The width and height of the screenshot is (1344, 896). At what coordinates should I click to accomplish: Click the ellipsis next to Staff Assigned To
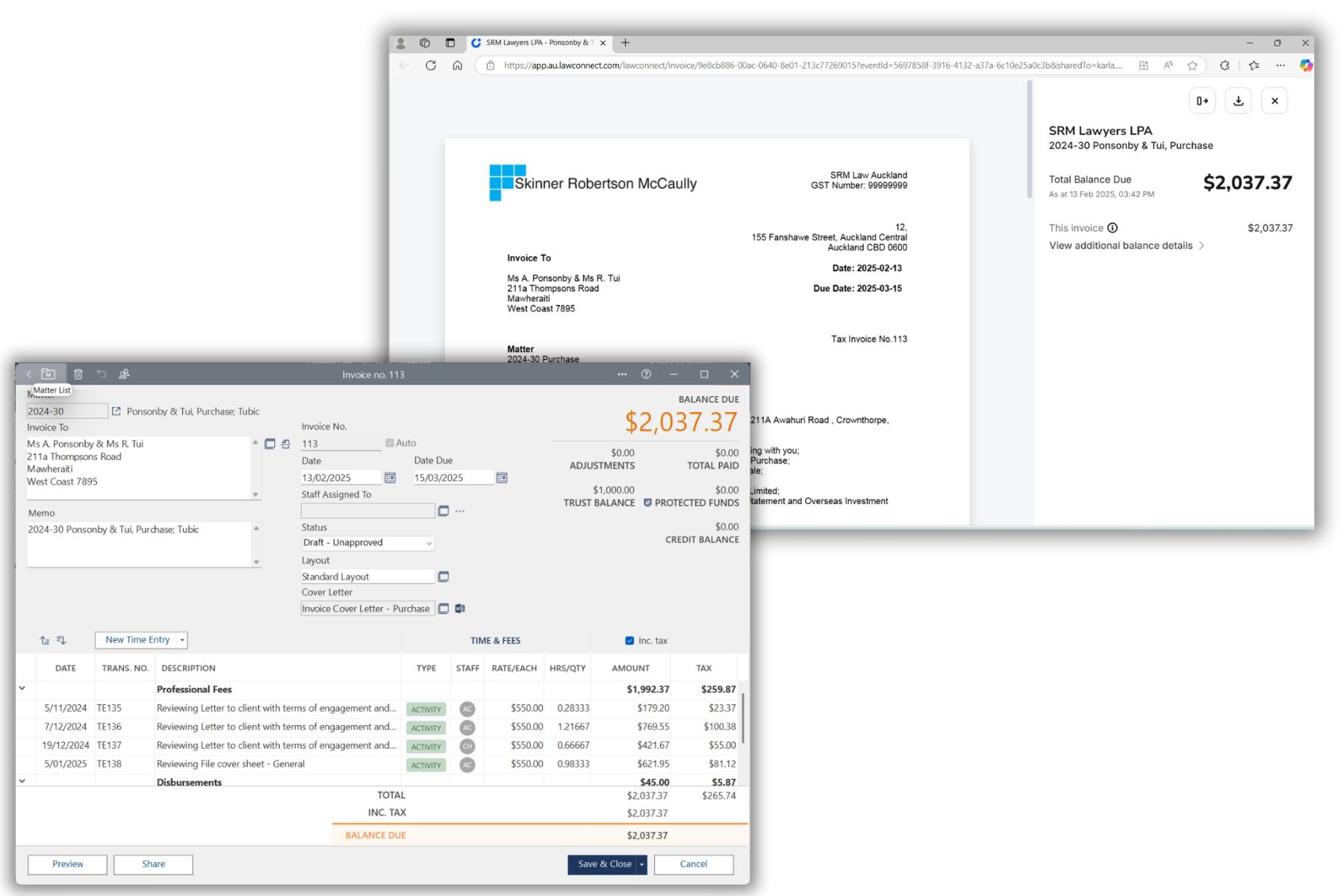[x=460, y=511]
